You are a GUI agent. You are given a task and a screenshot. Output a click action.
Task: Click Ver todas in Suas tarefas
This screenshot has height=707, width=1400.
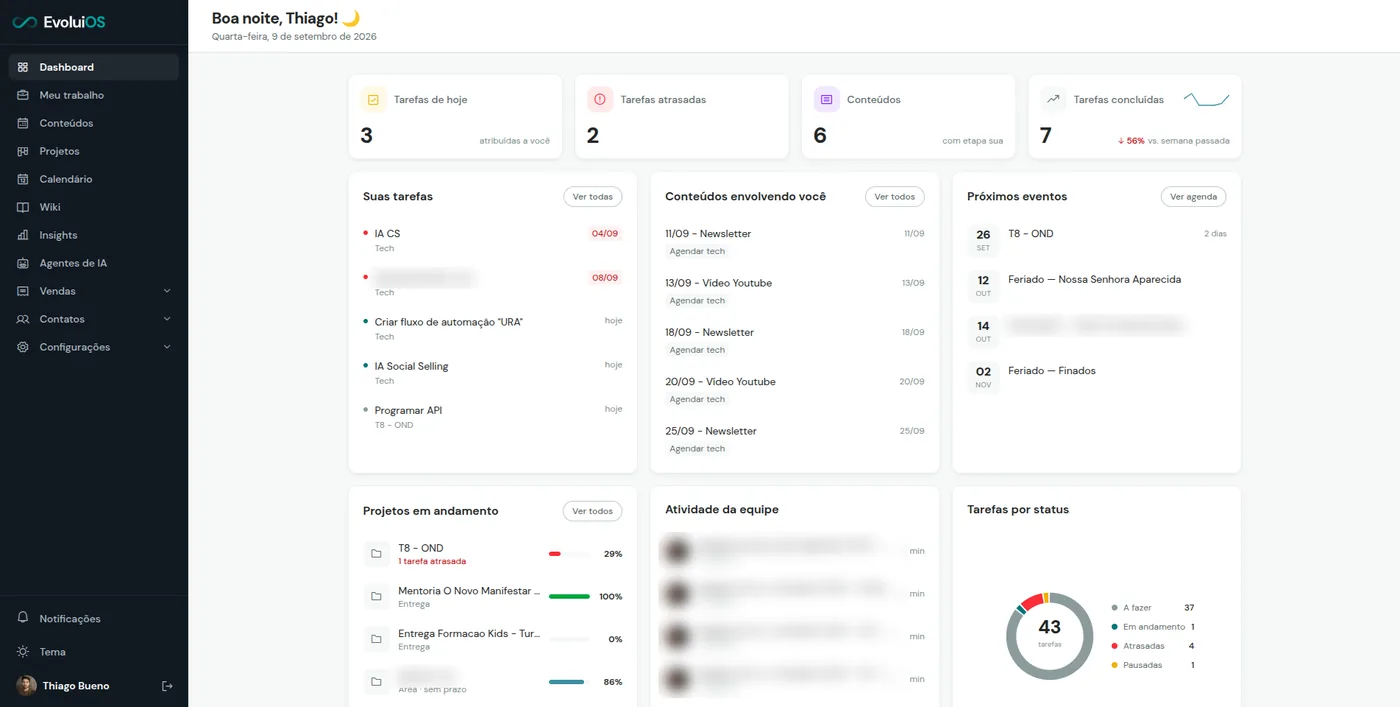[x=593, y=197]
